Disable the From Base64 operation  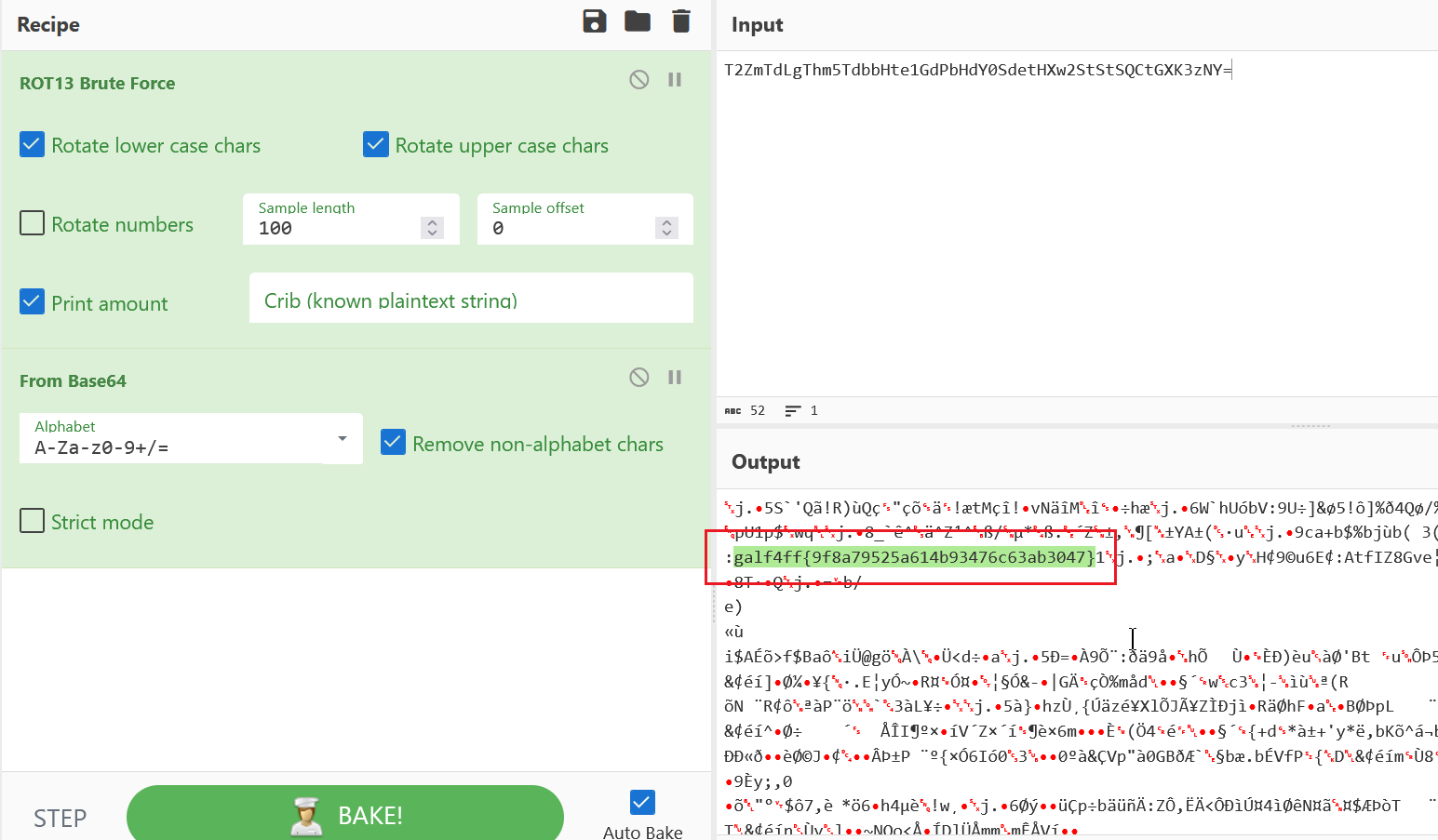click(638, 378)
